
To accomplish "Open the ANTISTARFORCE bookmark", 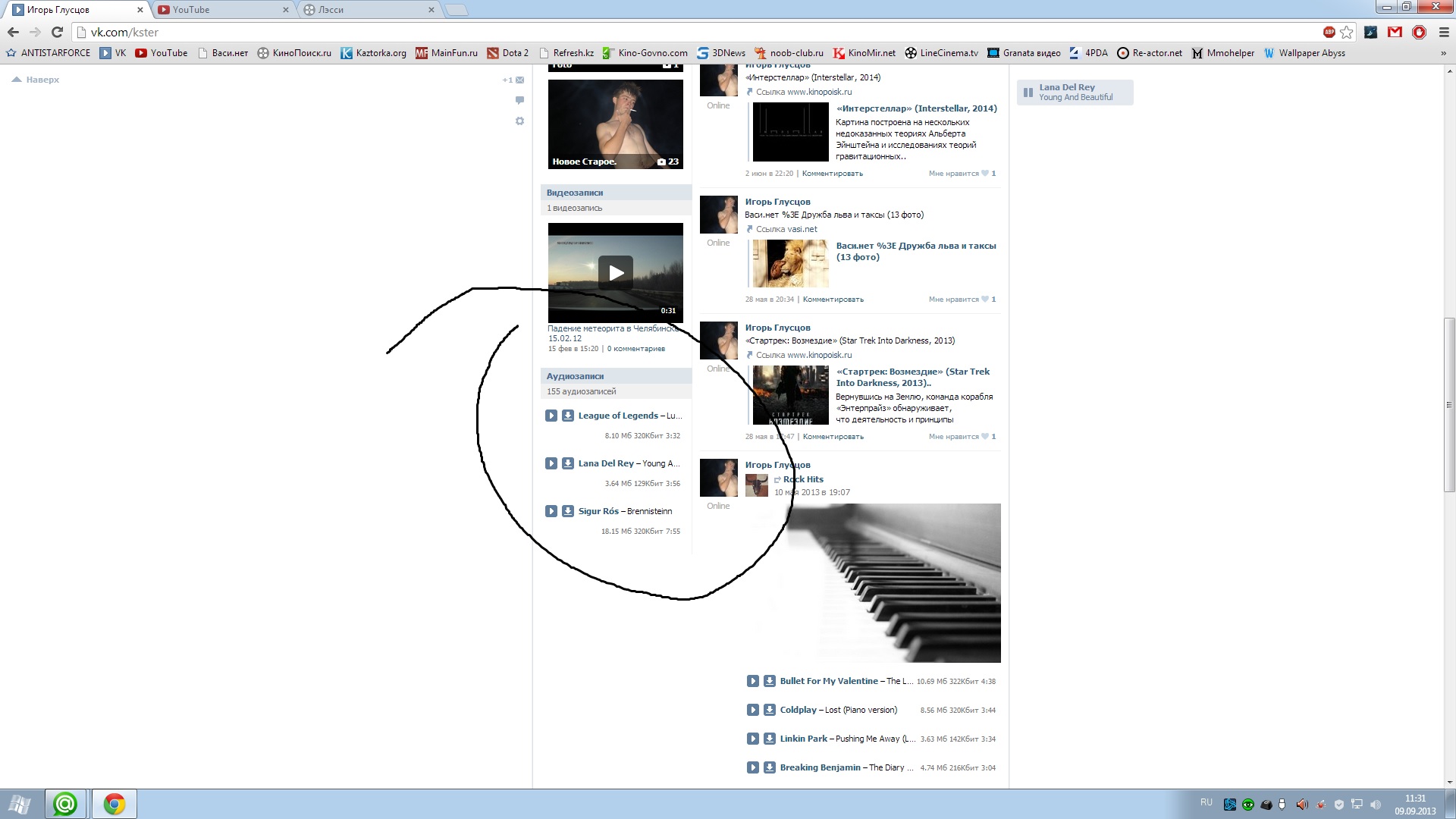I will pyautogui.click(x=48, y=53).
